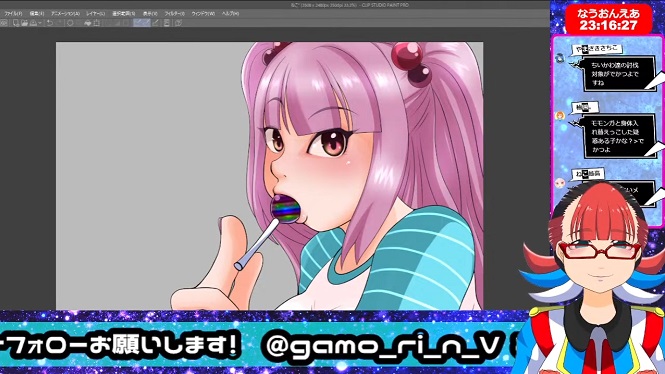Image resolution: width=665 pixels, height=374 pixels.
Task: Click the first chat user's avatar icon
Action: (560, 58)
